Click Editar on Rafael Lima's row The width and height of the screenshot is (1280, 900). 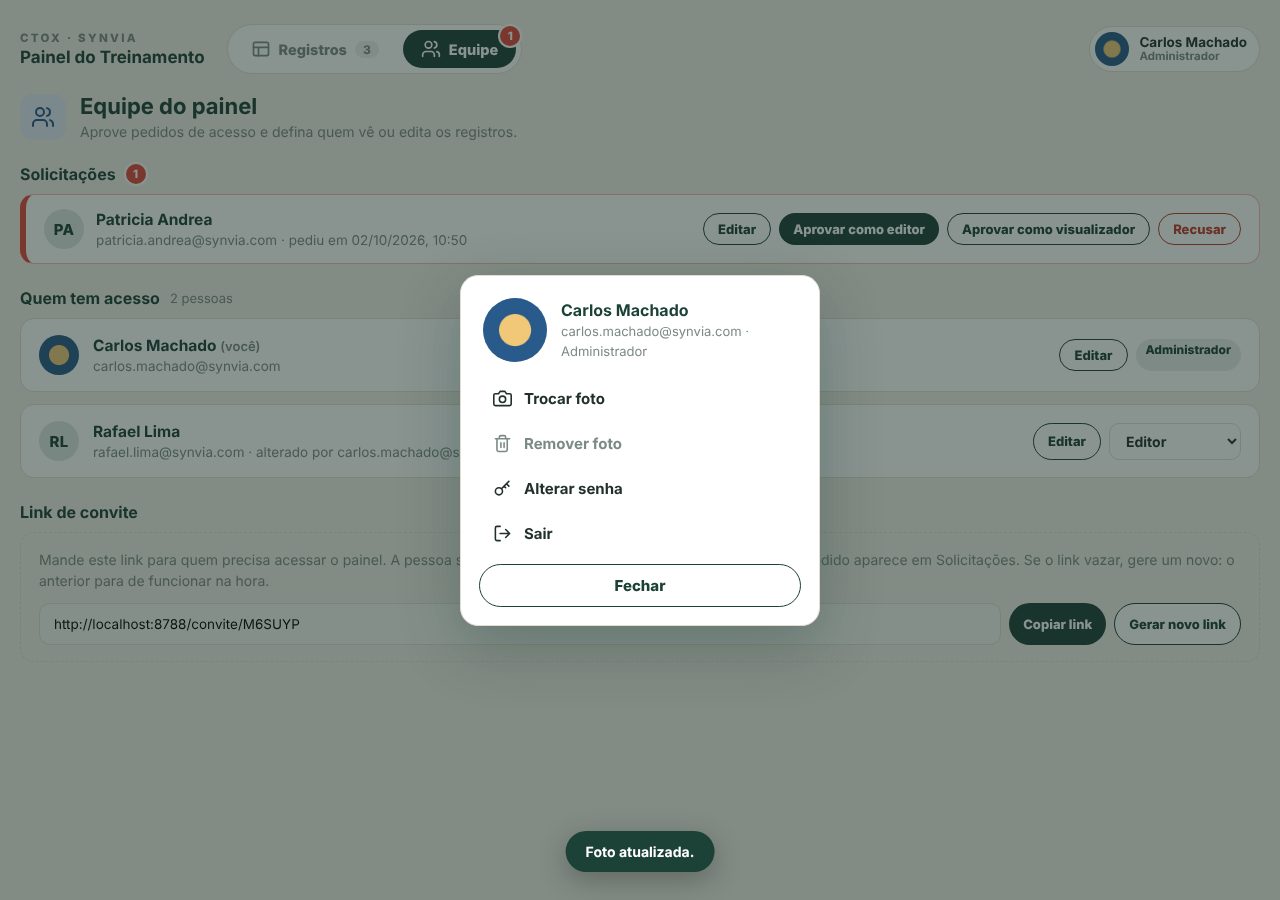coord(1067,441)
